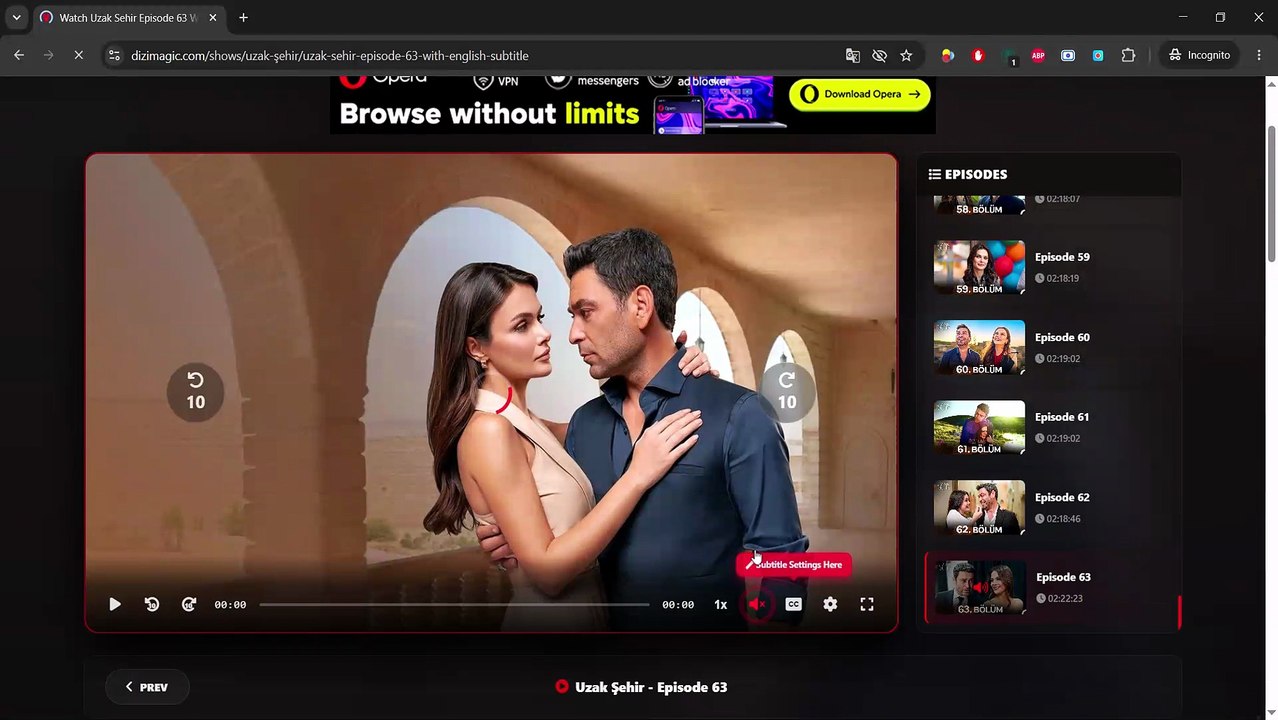Click the red shield extension icon
The width and height of the screenshot is (1278, 720).
pos(978,55)
